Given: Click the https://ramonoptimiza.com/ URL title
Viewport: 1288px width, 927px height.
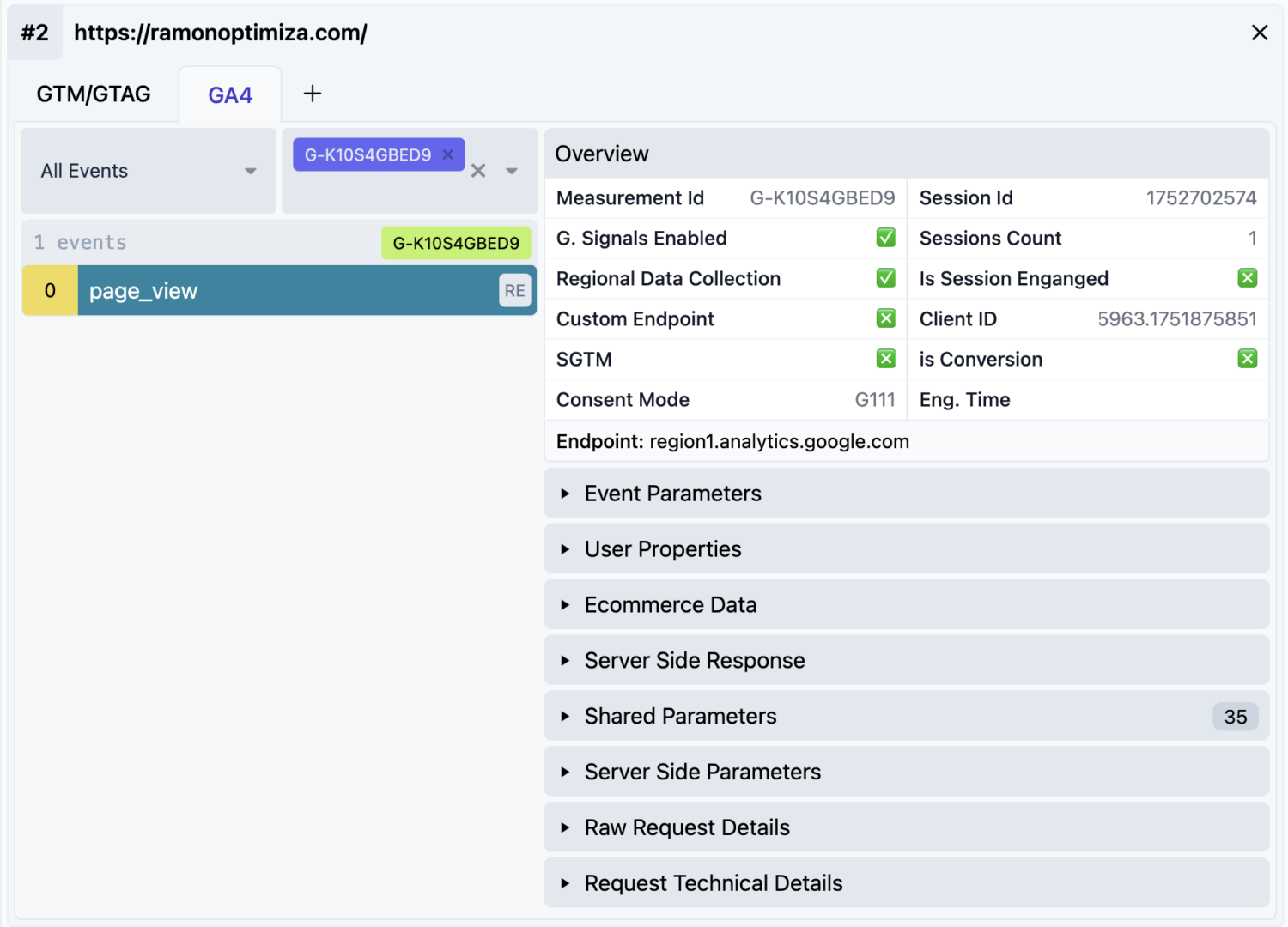Looking at the screenshot, I should tap(221, 33).
